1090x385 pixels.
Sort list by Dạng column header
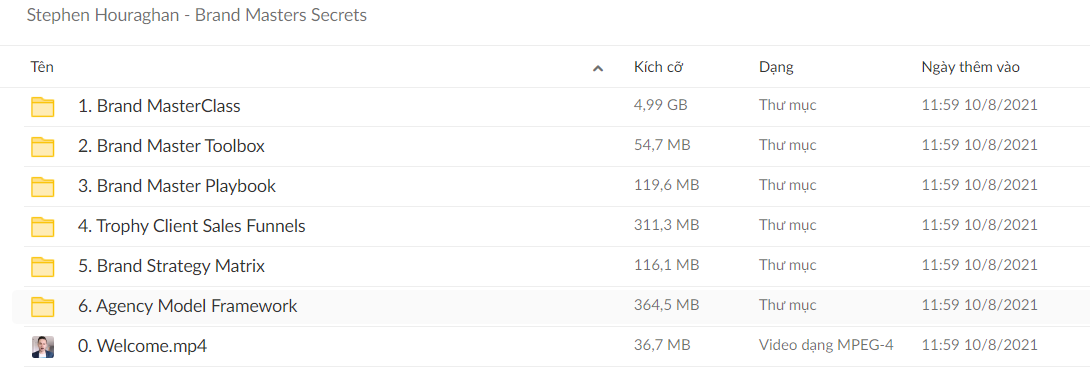776,68
